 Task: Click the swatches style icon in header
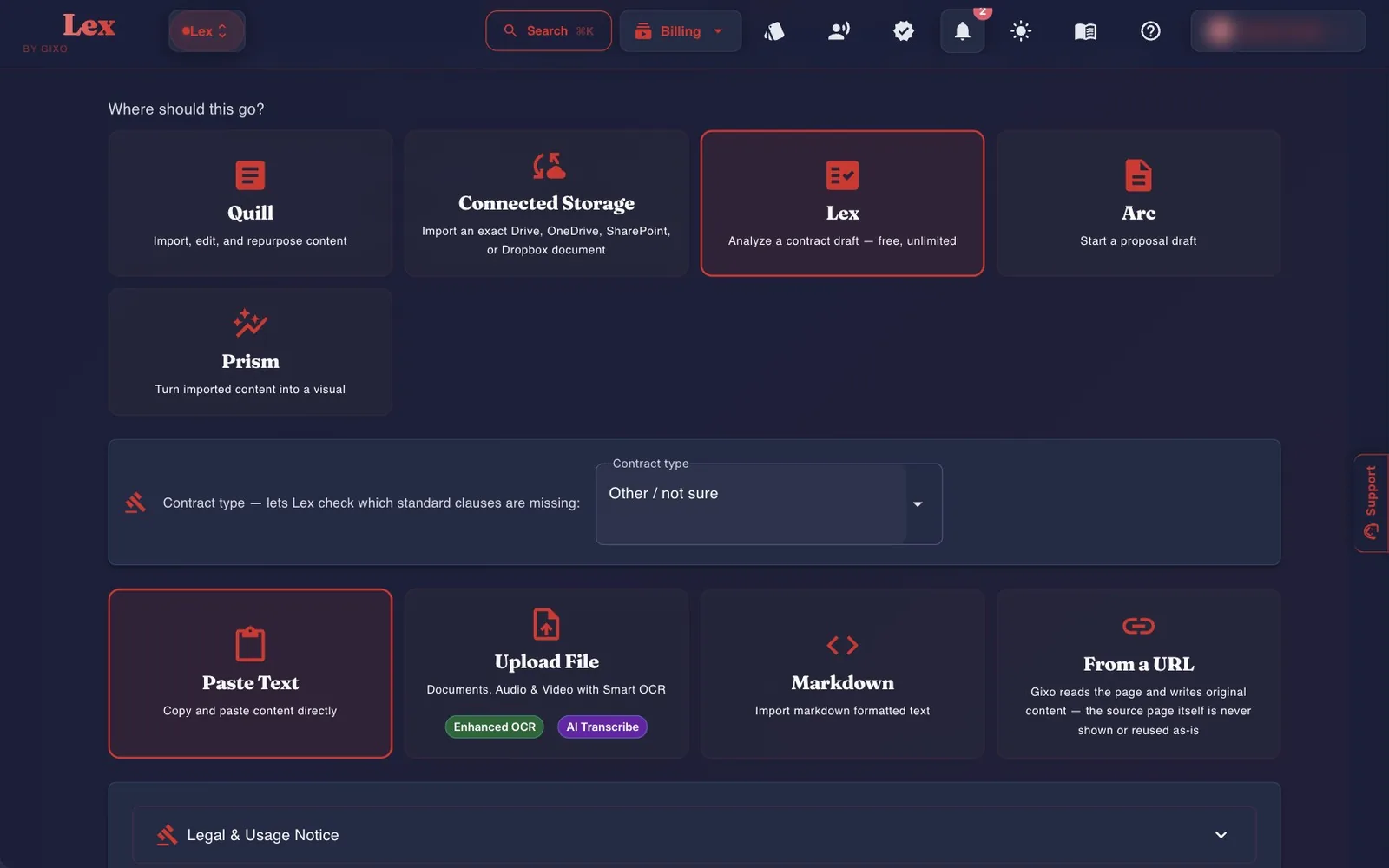click(774, 31)
